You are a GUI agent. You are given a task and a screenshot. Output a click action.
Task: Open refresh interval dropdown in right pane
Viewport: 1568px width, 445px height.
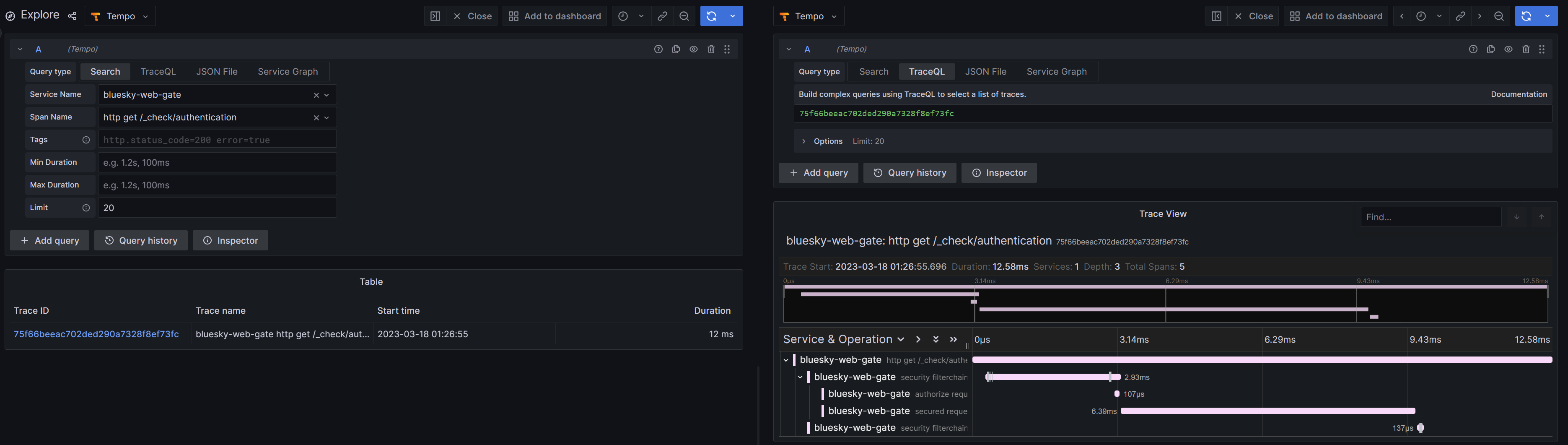[x=1547, y=16]
